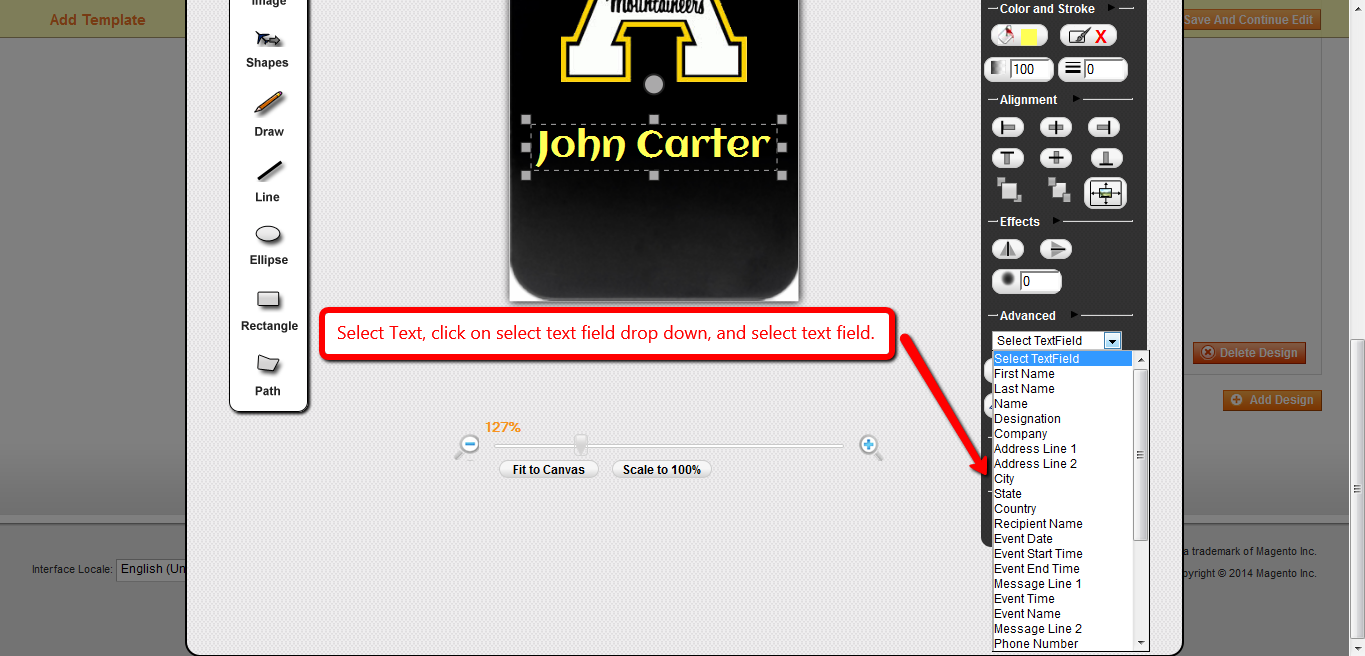Align the object to horizontal center
Screen dimensions: 1365x656
(x=1056, y=127)
